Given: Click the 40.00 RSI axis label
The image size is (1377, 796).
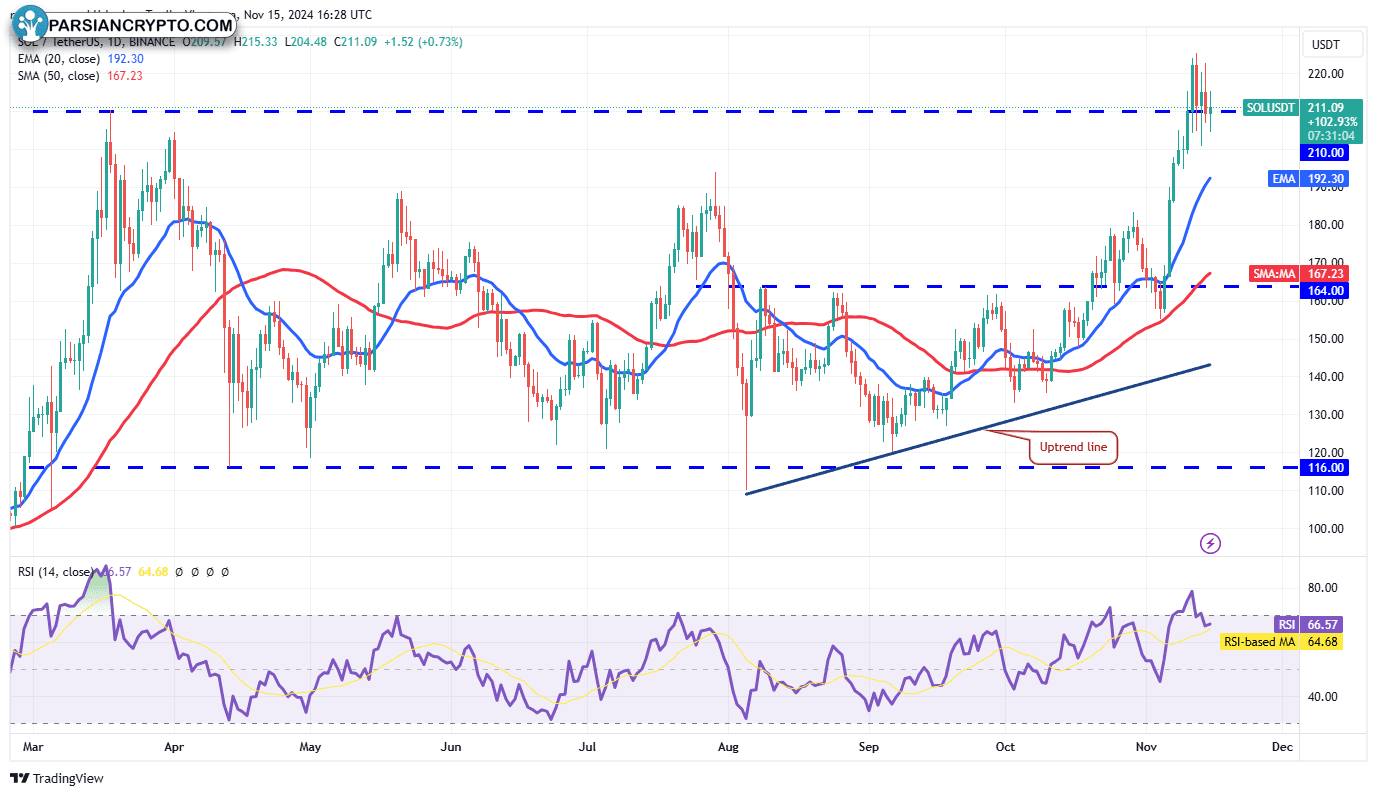Looking at the screenshot, I should [x=1321, y=697].
